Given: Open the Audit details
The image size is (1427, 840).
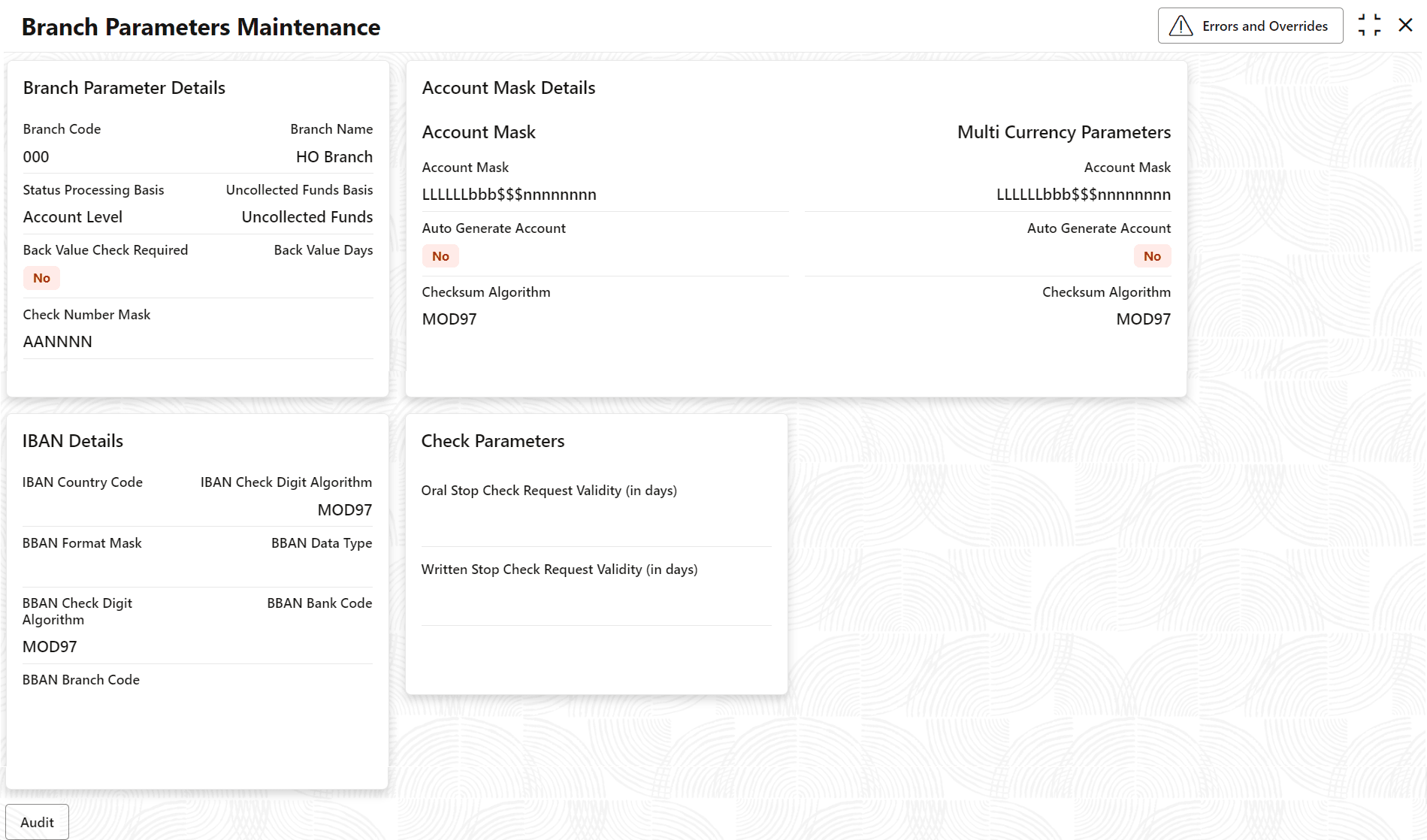Looking at the screenshot, I should 37,822.
